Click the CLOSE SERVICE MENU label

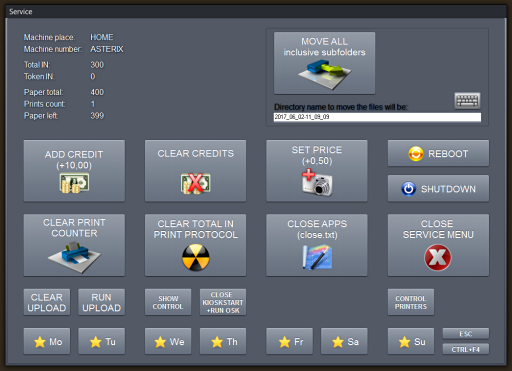pos(438,229)
